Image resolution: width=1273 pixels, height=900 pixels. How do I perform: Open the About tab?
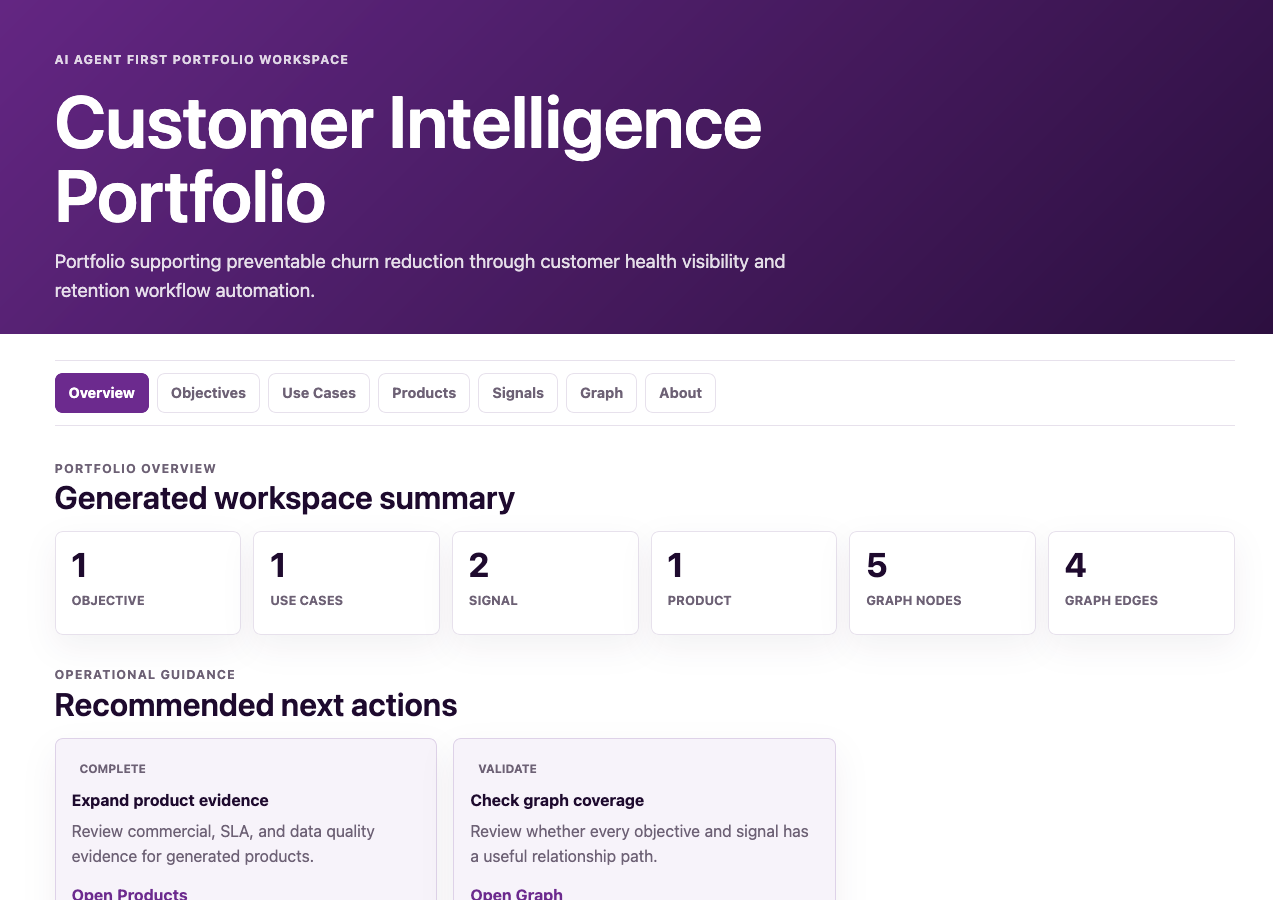pos(680,393)
